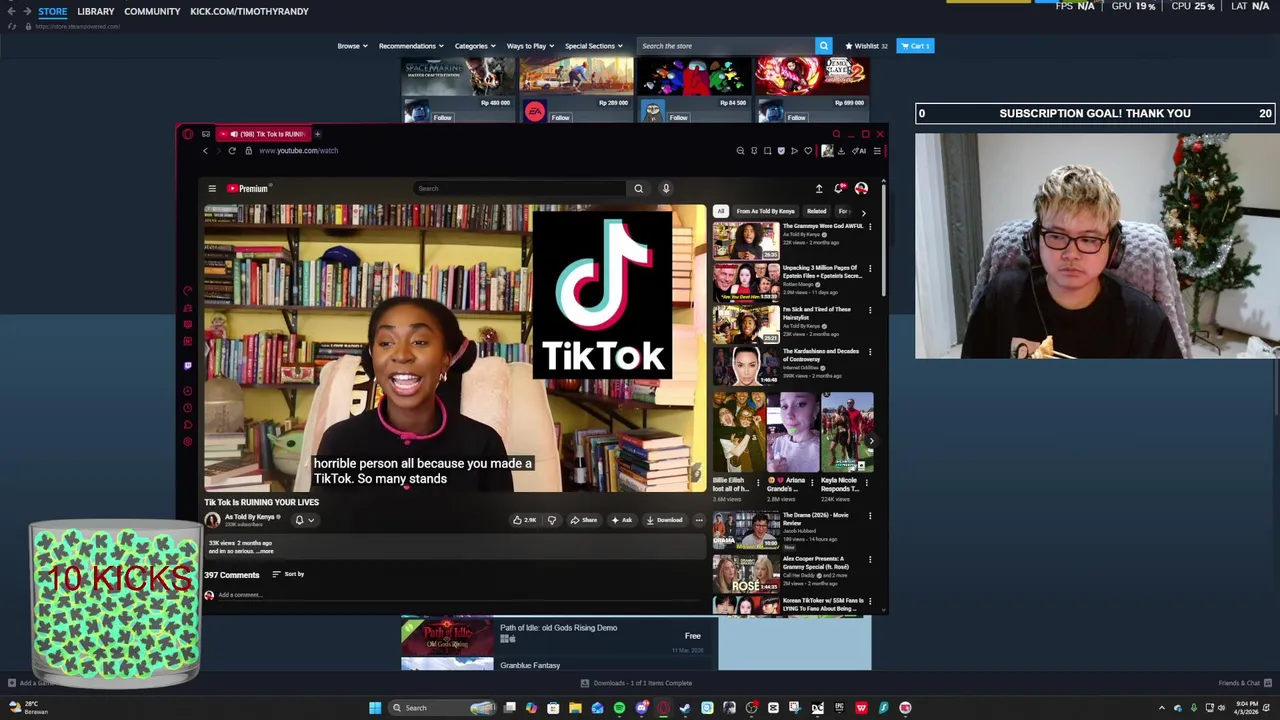Open taskbar clock showing 9:04 PM
Image resolution: width=1280 pixels, height=720 pixels.
pyautogui.click(x=1246, y=708)
